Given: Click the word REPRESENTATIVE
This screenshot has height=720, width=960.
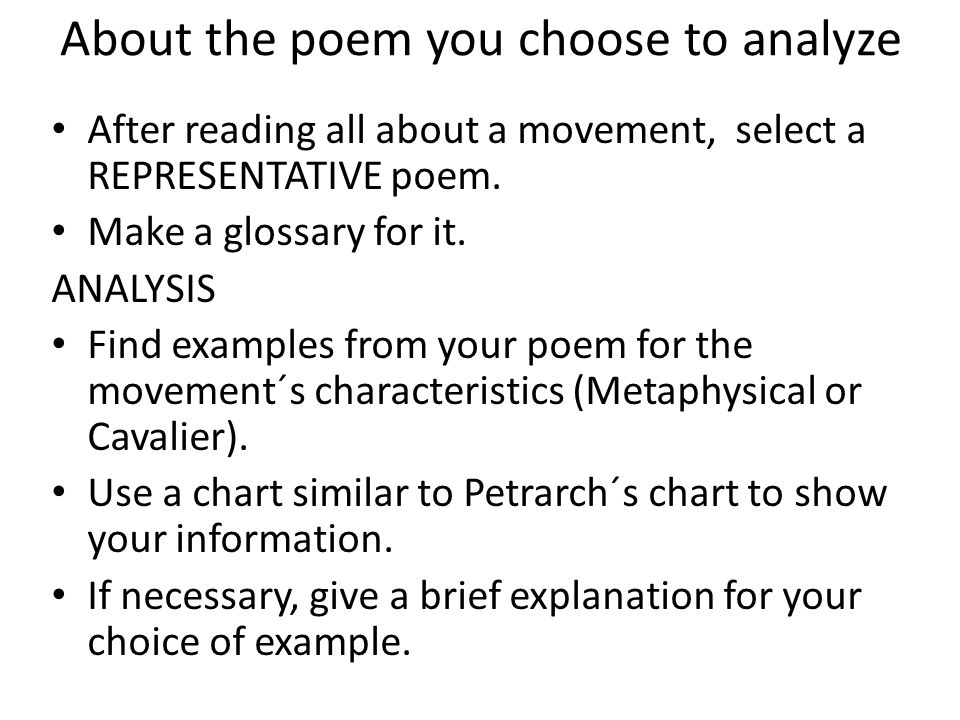Looking at the screenshot, I should 235,176.
